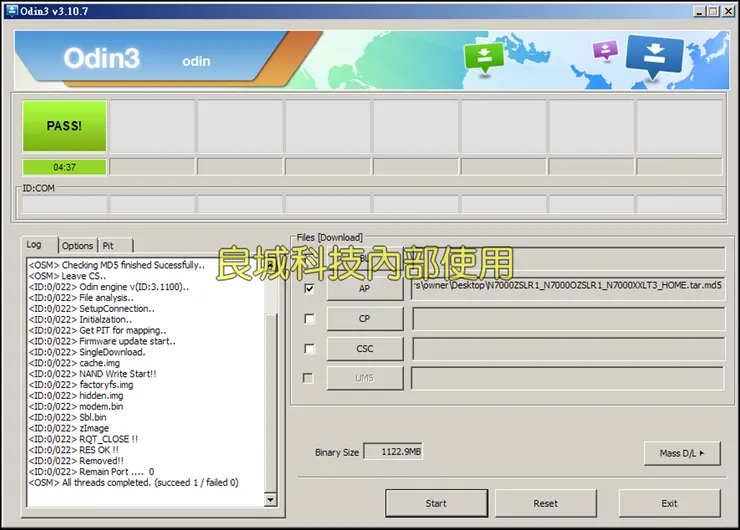Click the large blue download banner icon

(654, 57)
